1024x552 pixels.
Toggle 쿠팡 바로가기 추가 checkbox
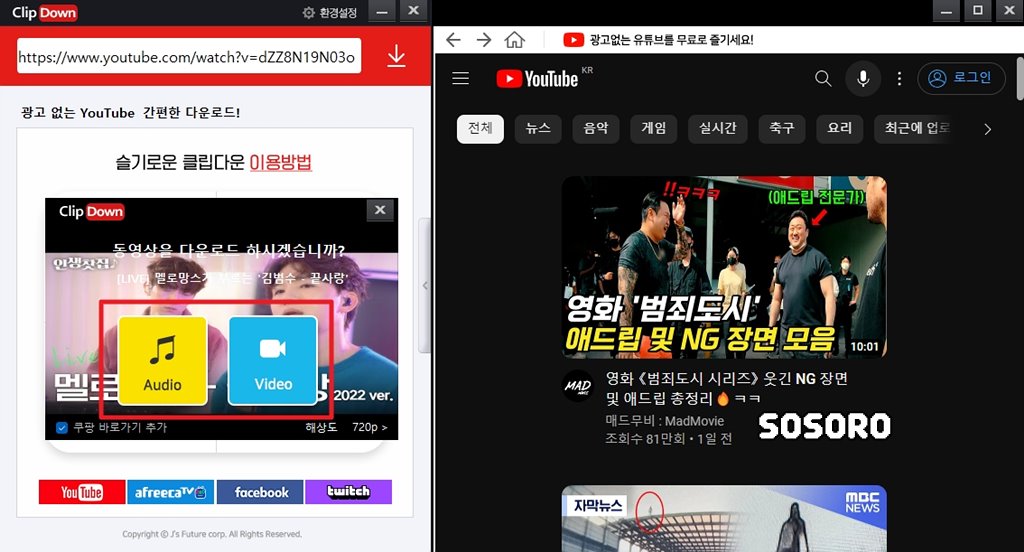pos(62,428)
